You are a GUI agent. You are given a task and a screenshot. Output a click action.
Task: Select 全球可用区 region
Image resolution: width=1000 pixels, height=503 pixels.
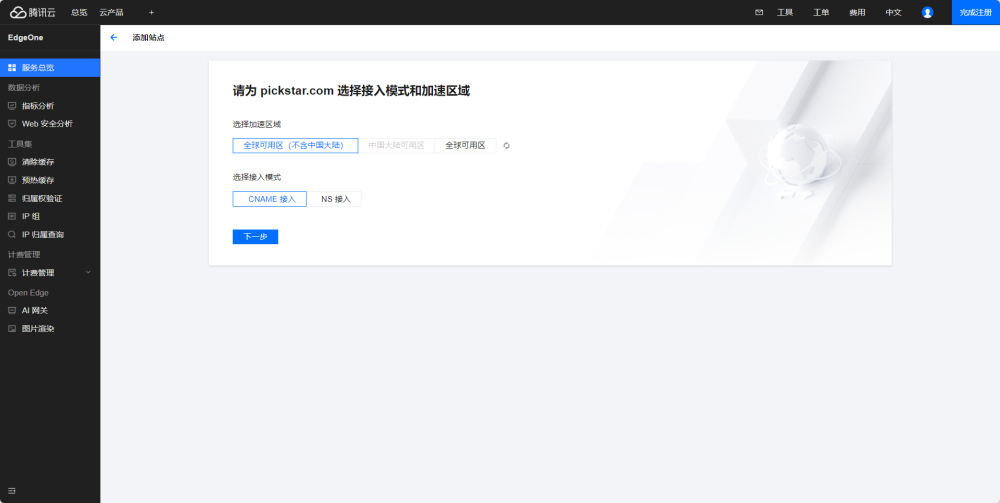[466, 145]
